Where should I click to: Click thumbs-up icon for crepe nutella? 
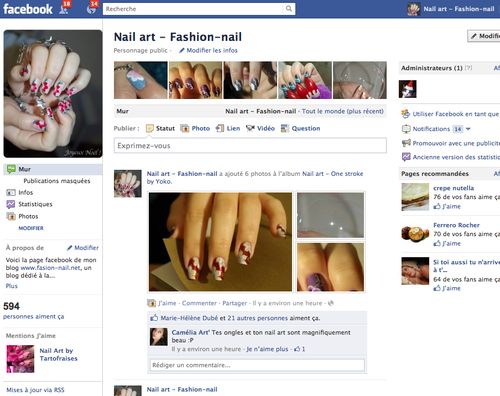pos(437,207)
